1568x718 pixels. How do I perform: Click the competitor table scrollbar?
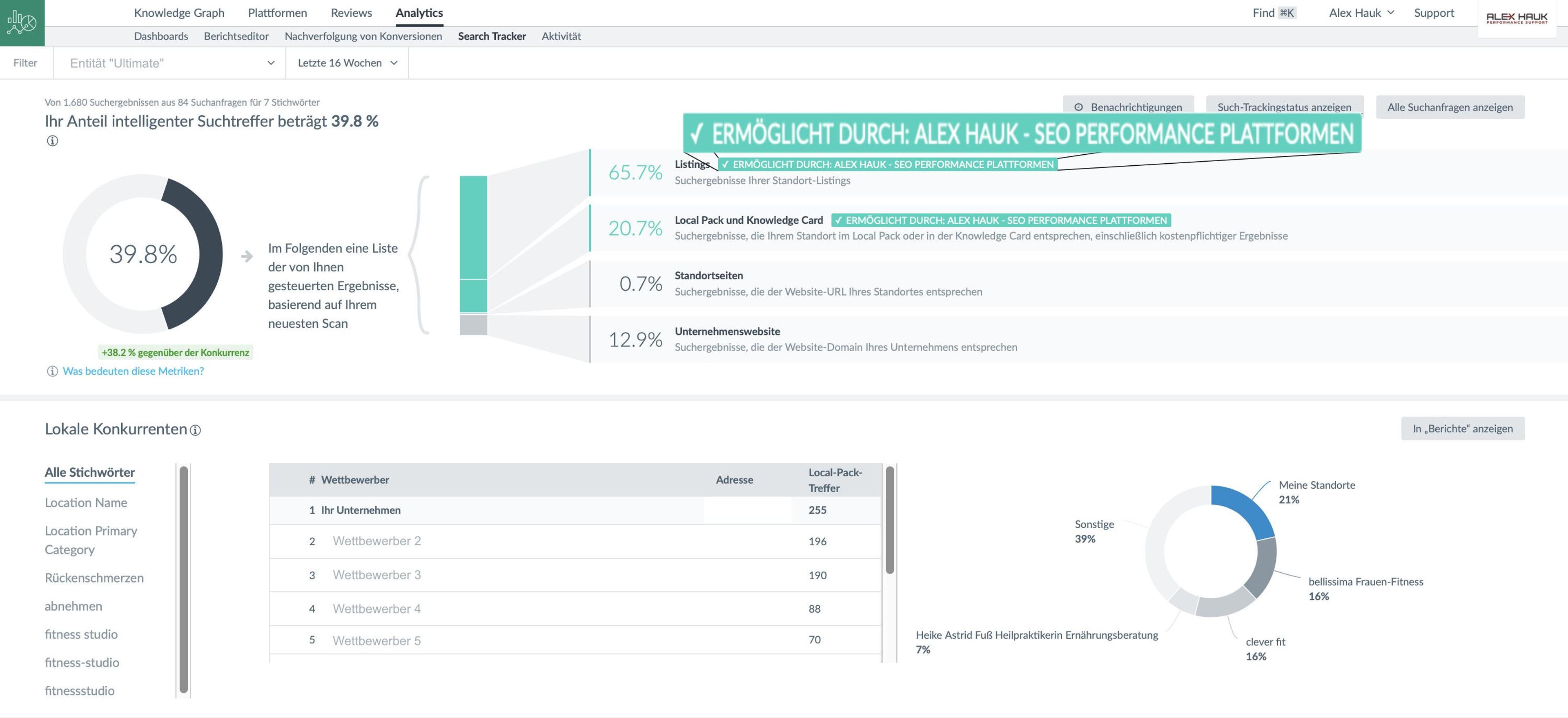click(890, 520)
